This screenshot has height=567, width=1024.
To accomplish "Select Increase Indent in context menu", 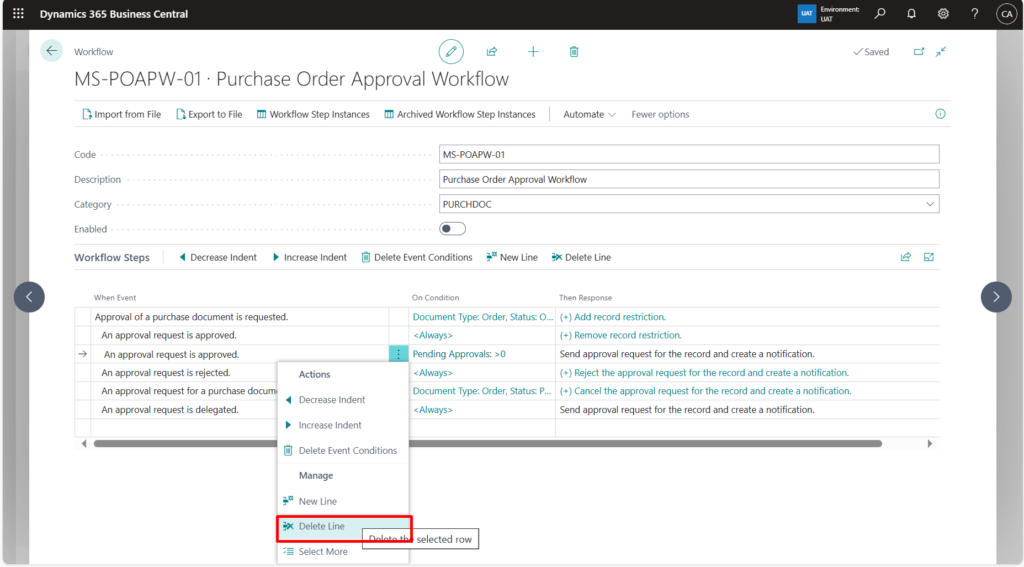I will [x=343, y=425].
